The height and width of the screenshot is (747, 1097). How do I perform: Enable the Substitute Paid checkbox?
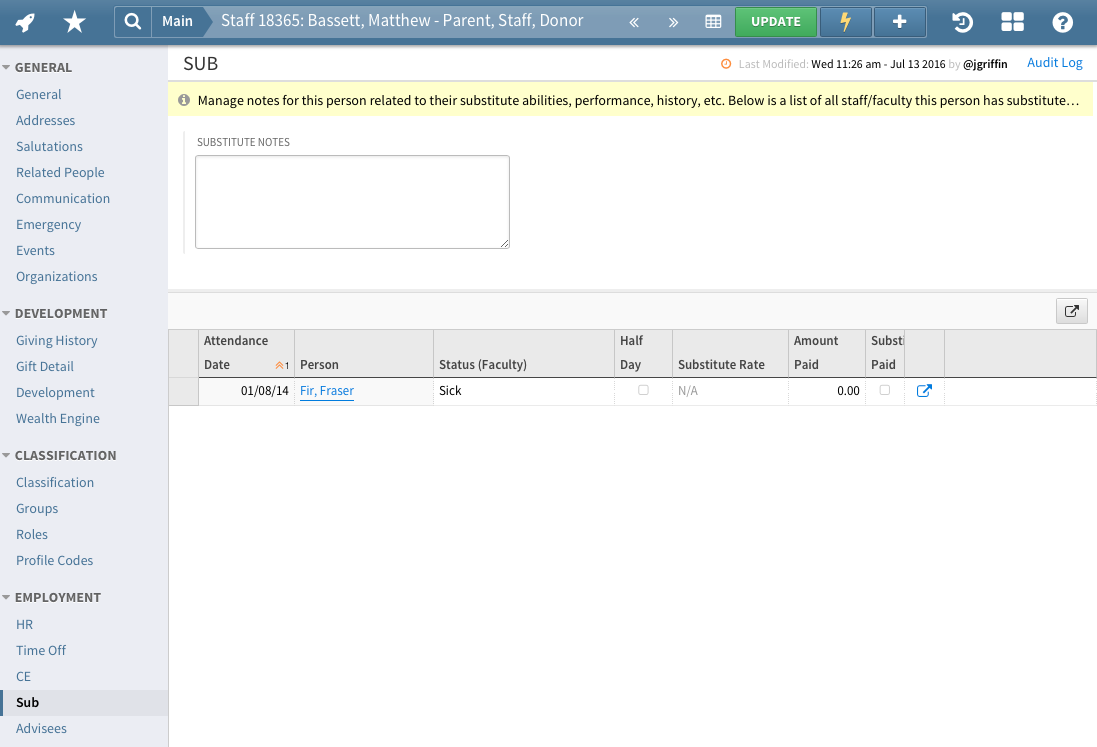pos(884,390)
